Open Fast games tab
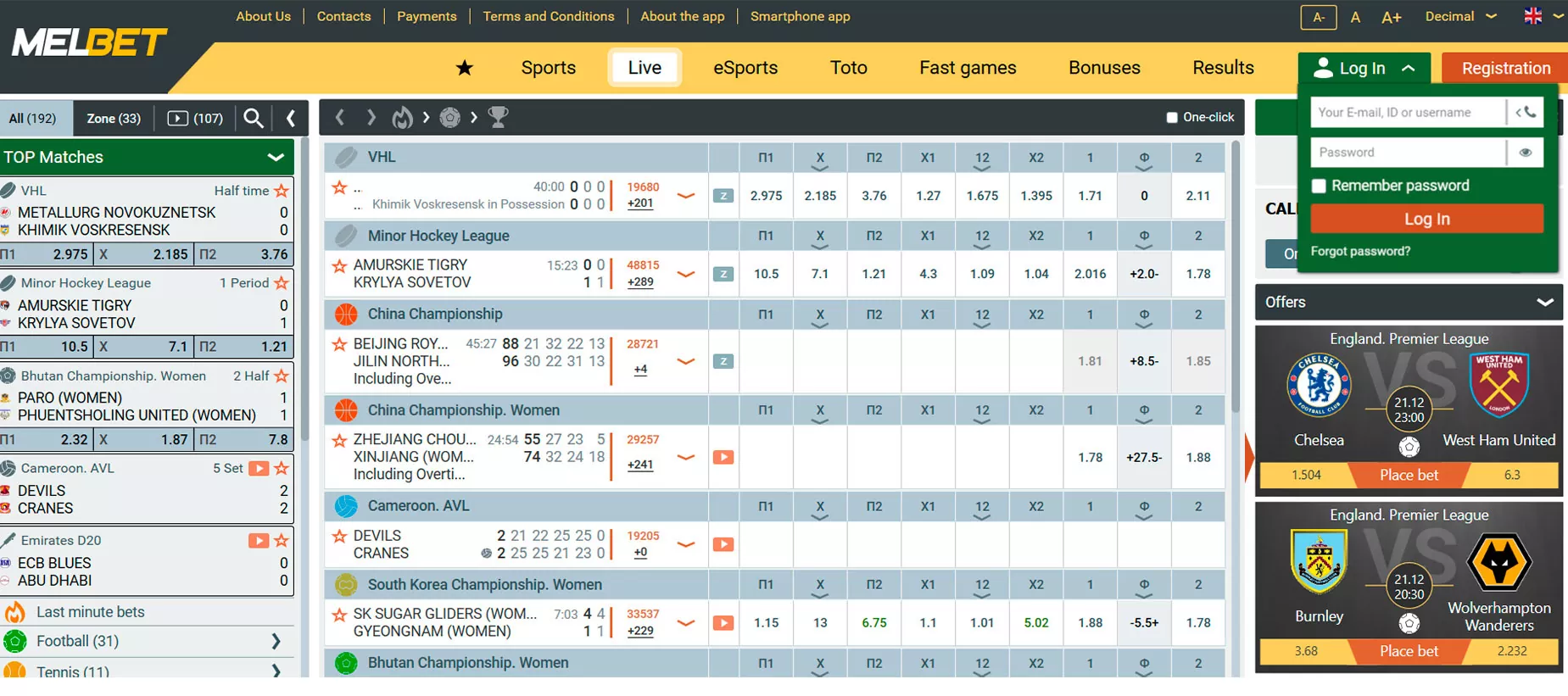The image size is (1568, 696). pyautogui.click(x=968, y=68)
